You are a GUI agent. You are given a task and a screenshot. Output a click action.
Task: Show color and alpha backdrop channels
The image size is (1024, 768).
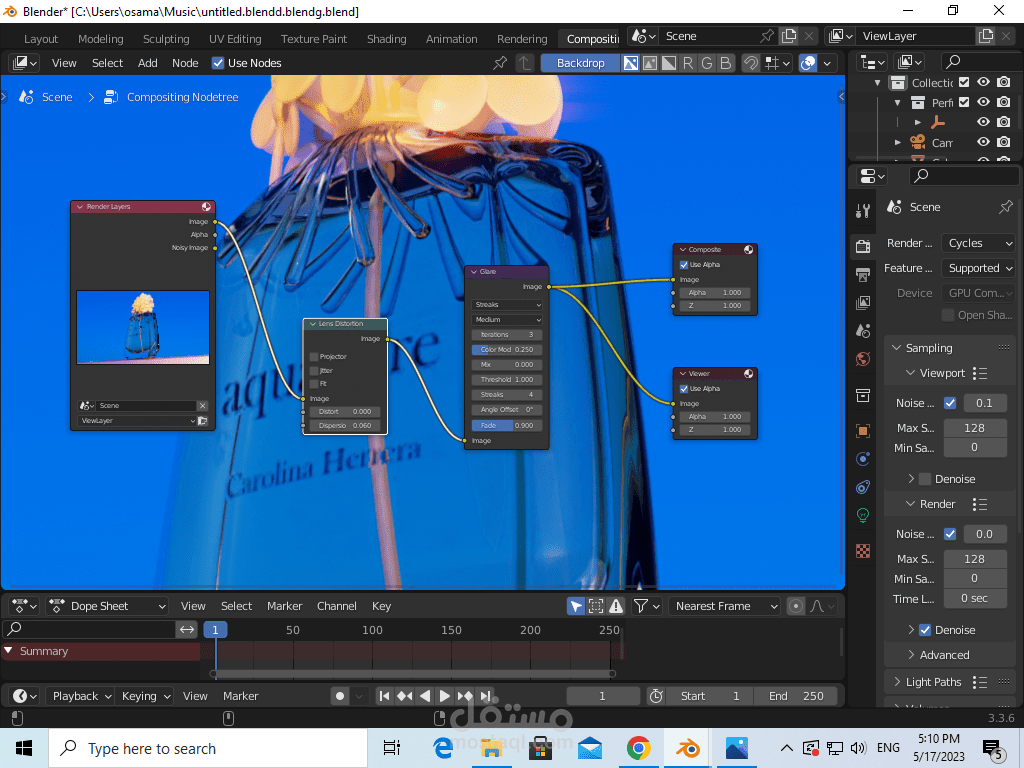[x=631, y=63]
